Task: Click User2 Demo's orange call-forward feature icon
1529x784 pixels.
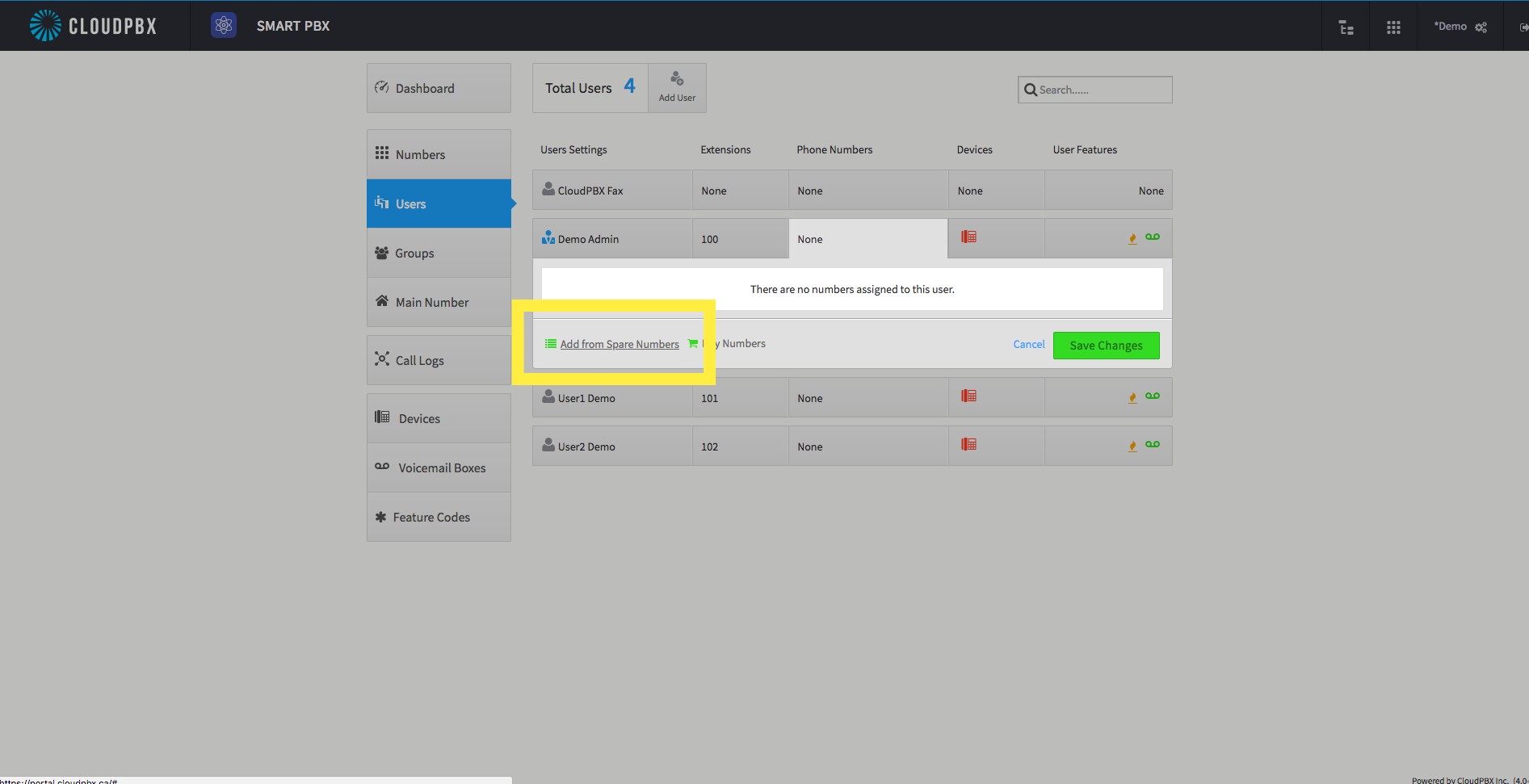Action: (1132, 445)
